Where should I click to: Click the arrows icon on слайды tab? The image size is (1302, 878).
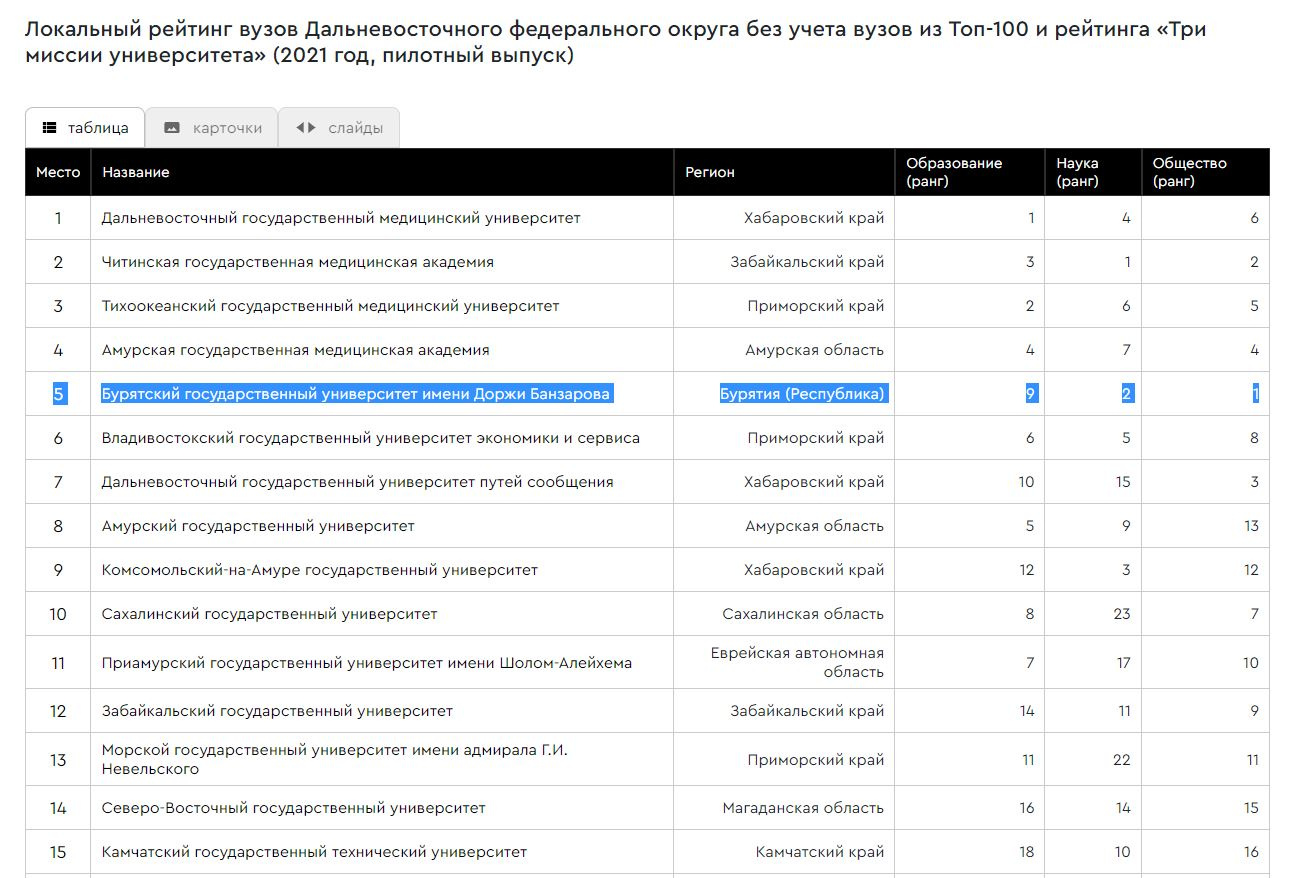coord(307,128)
